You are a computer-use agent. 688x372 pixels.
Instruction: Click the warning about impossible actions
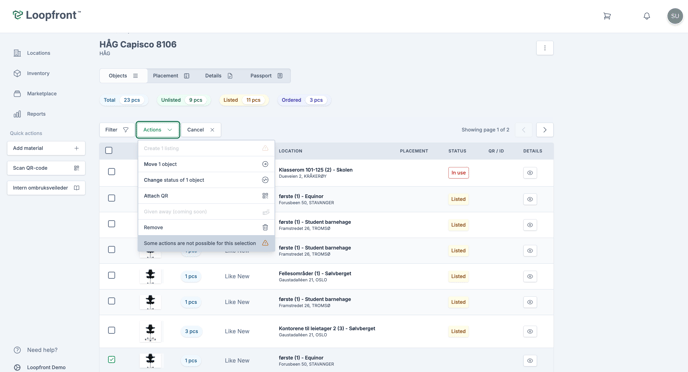pyautogui.click(x=206, y=243)
